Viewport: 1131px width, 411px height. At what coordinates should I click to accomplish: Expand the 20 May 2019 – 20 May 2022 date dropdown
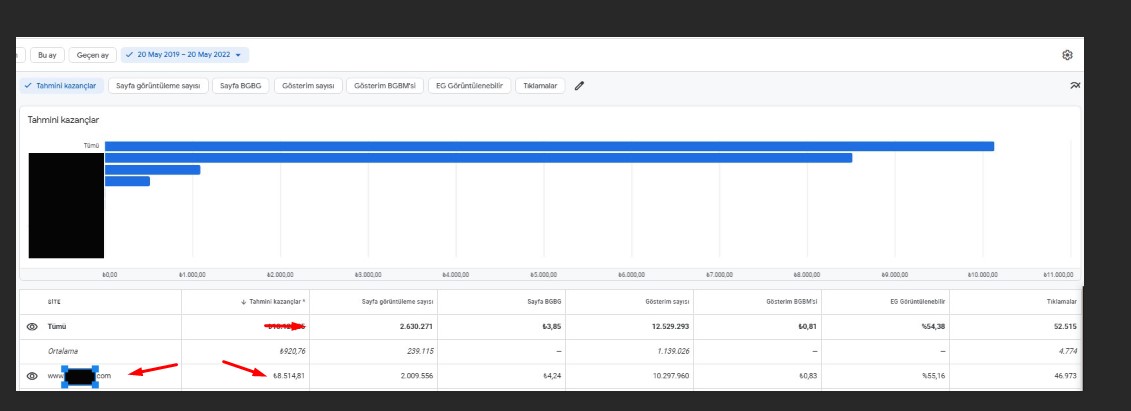(185, 55)
